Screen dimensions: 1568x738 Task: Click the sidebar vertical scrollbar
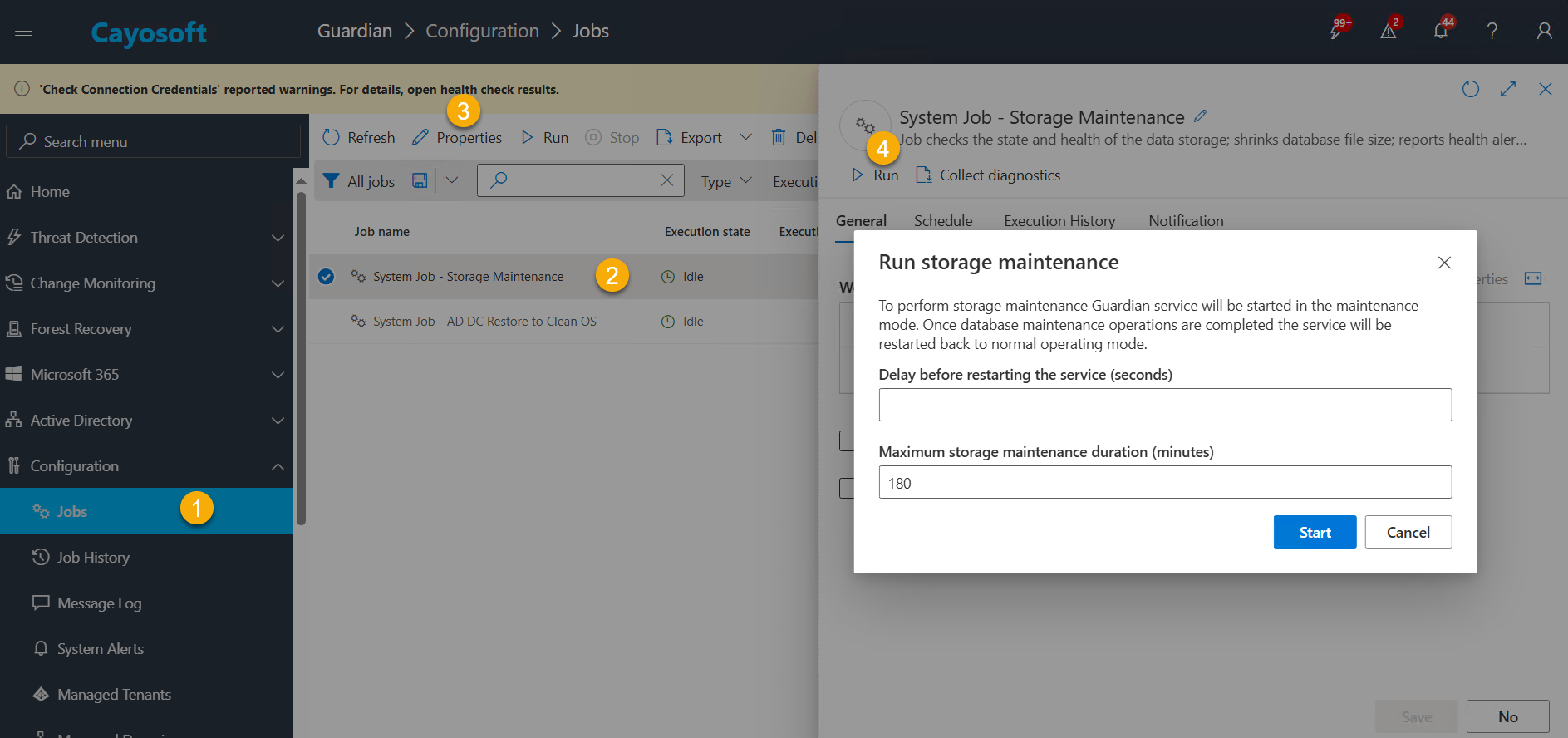coord(301,357)
